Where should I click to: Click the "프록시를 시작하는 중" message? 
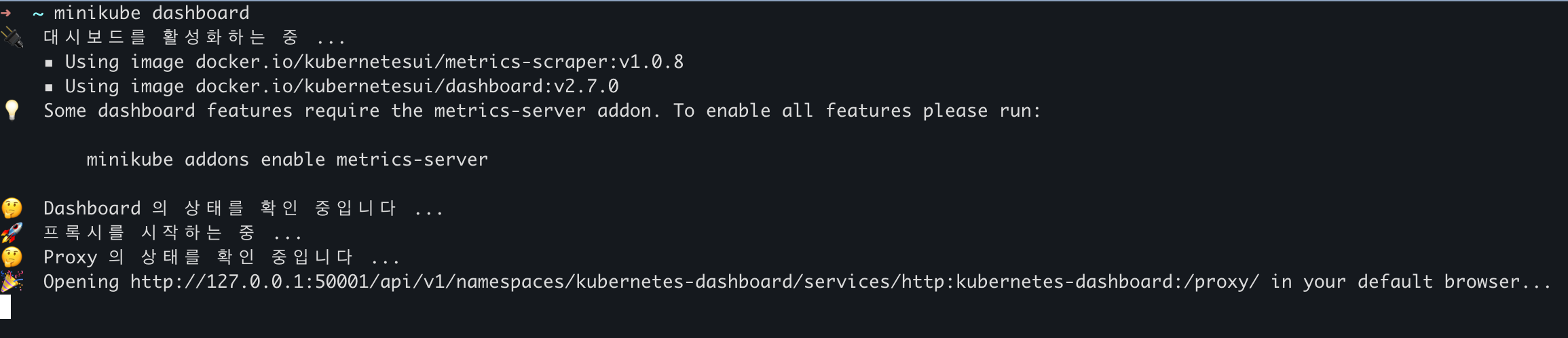tap(148, 233)
